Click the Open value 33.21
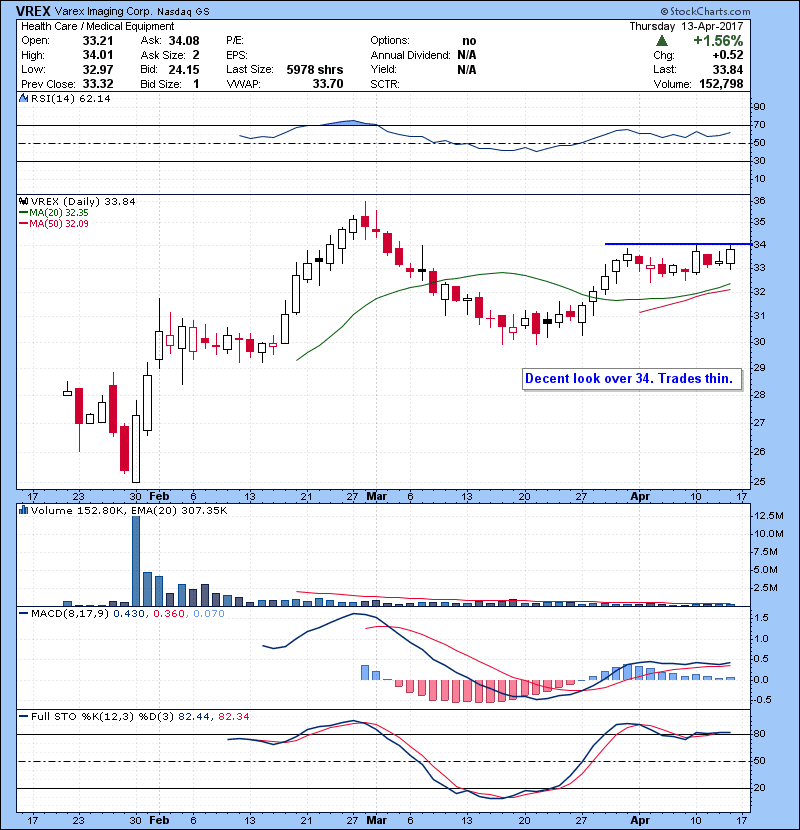The width and height of the screenshot is (800, 830). (x=97, y=41)
